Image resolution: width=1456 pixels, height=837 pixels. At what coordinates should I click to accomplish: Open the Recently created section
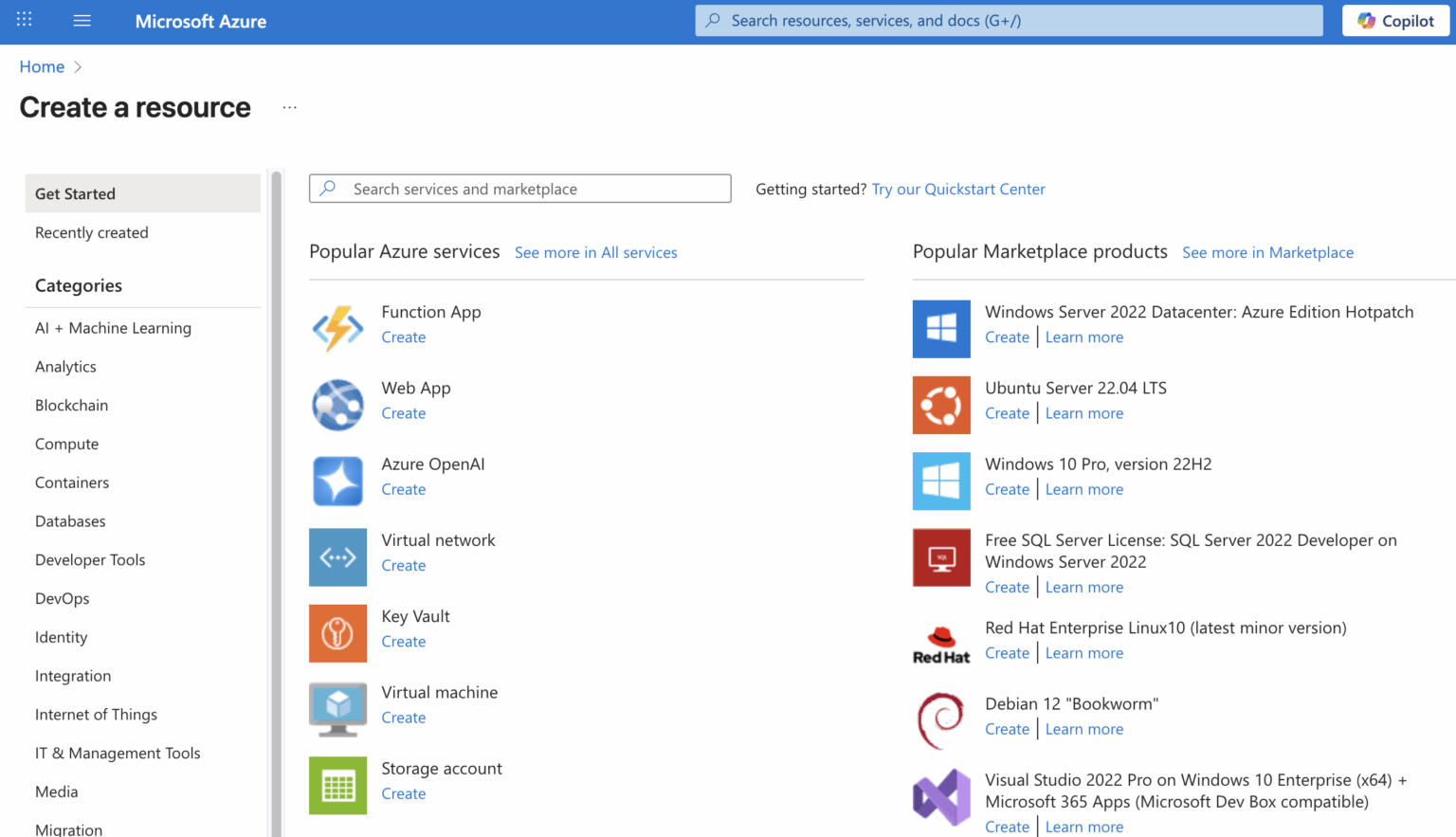point(92,232)
